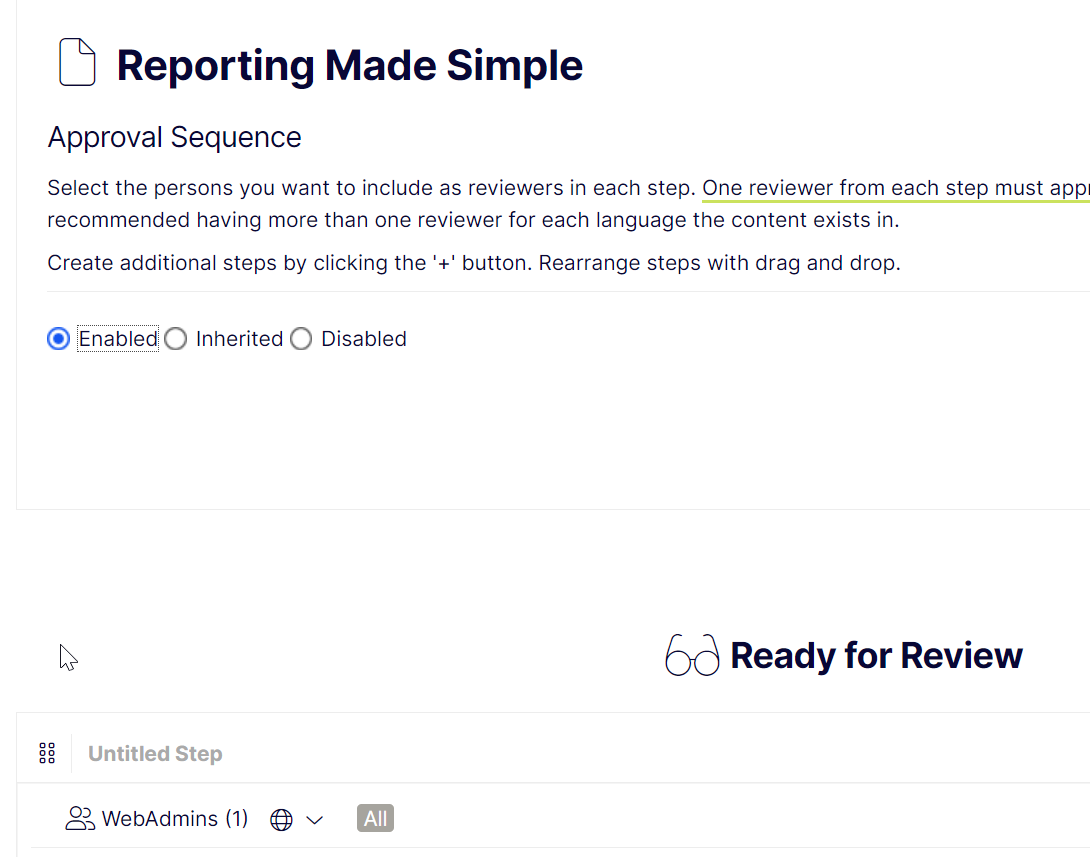Screen dimensions: 1090x857
Task: Click the Reporting Made Simple title
Action: coord(349,65)
